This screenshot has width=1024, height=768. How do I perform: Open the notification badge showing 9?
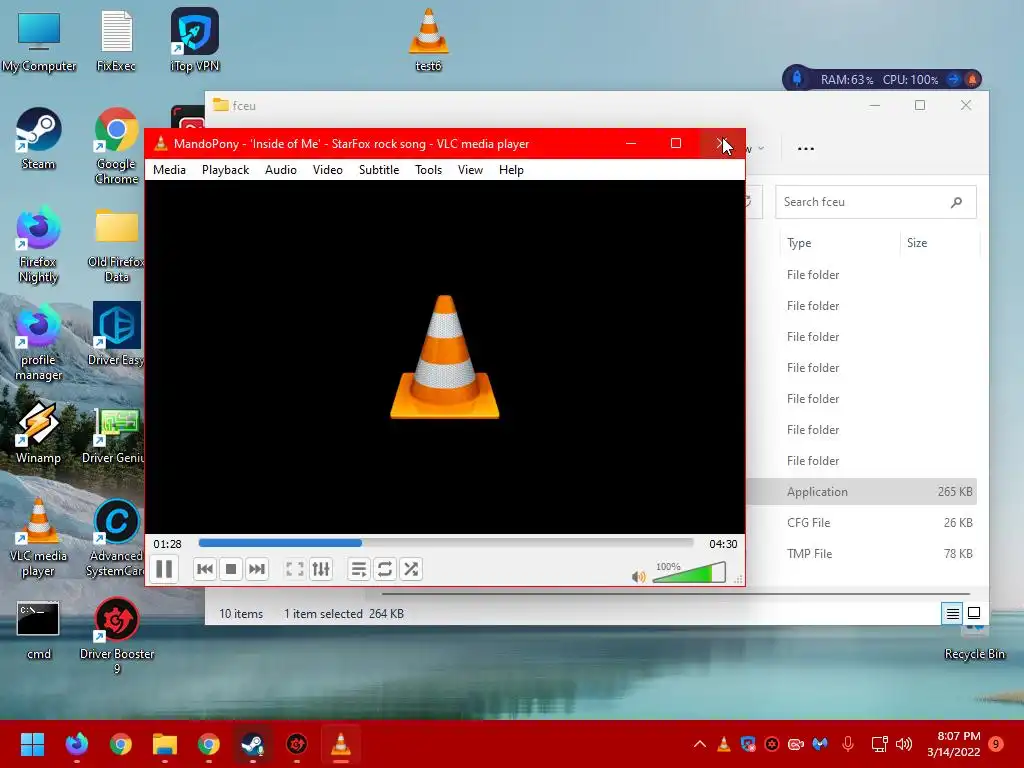pos(996,744)
